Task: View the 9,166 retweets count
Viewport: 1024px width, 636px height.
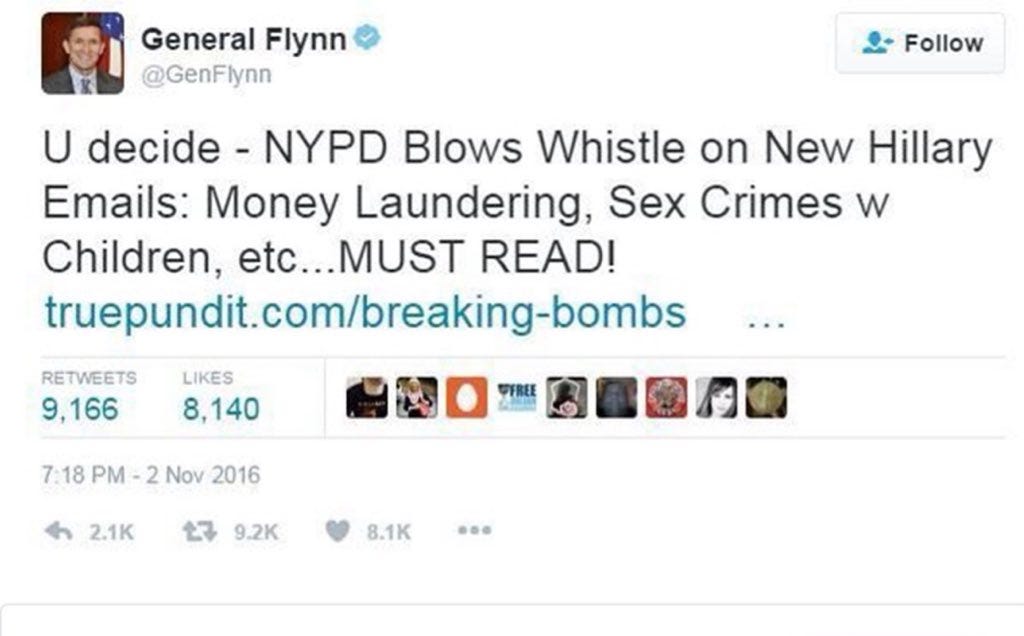Action: pyautogui.click(x=80, y=409)
